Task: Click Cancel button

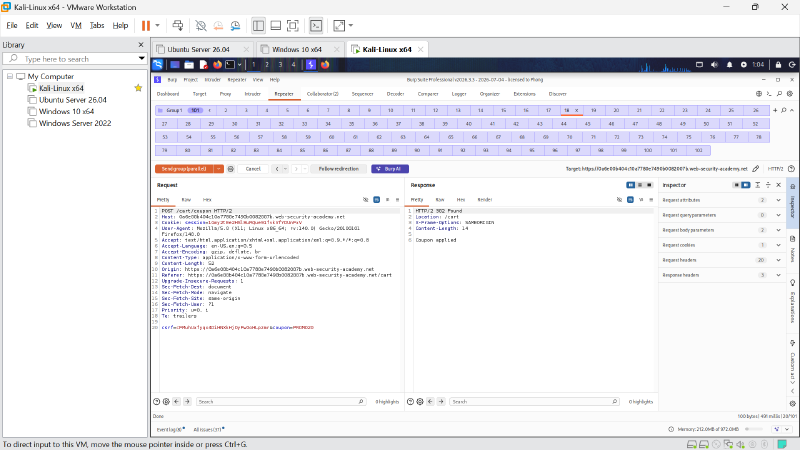Action: [253, 169]
